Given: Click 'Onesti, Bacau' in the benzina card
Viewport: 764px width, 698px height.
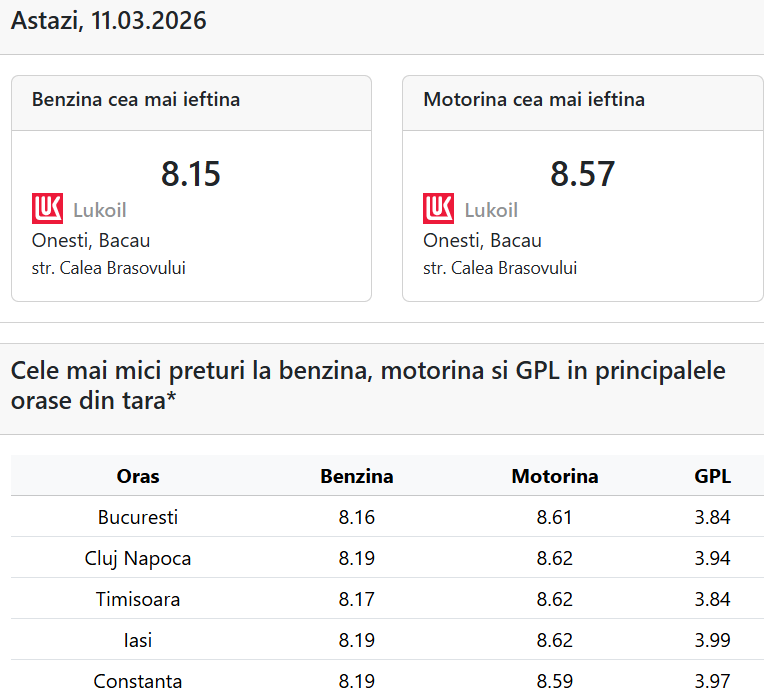Looking at the screenshot, I should [91, 240].
